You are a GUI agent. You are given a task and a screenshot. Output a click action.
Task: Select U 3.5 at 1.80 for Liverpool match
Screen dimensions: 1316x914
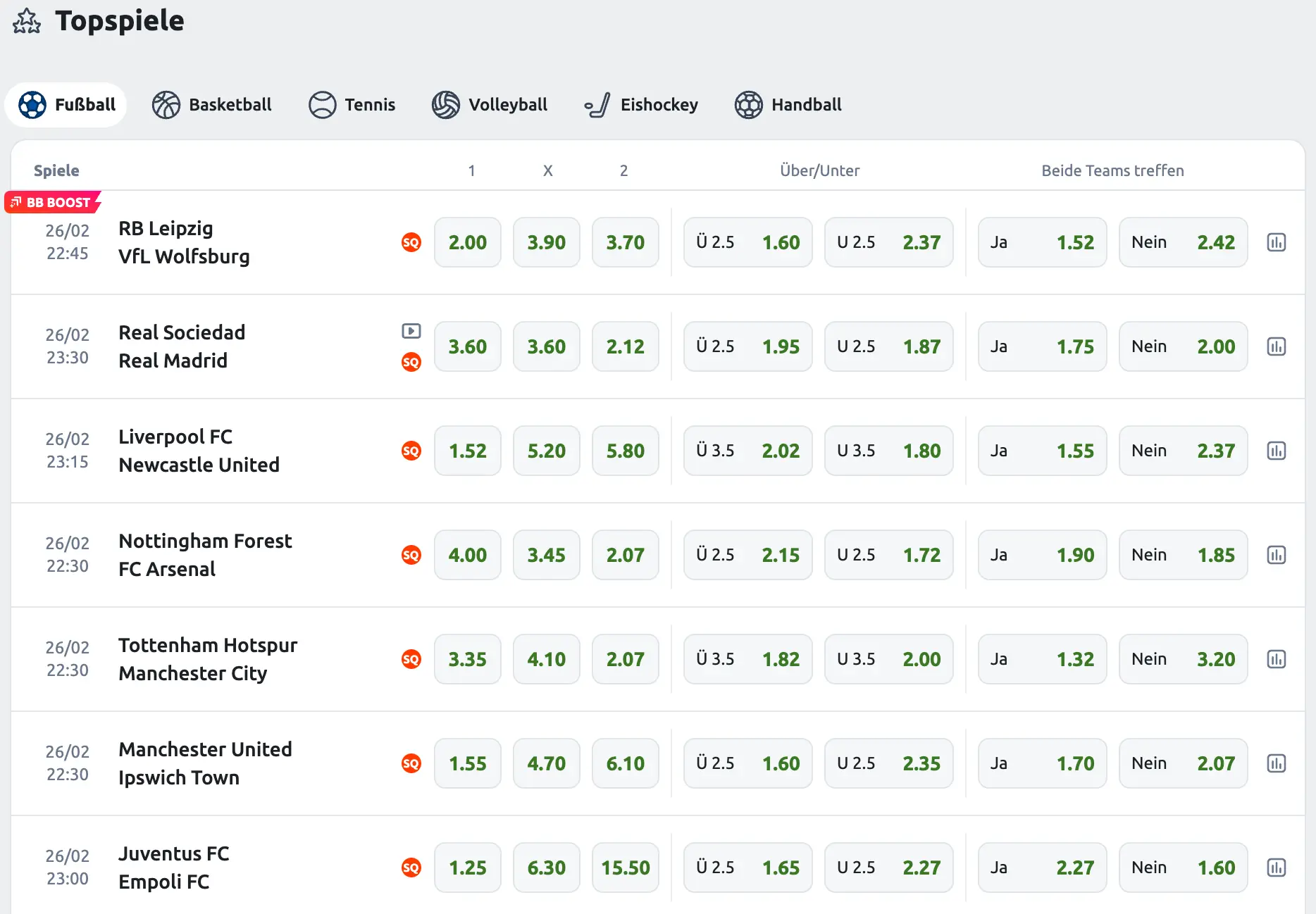889,451
